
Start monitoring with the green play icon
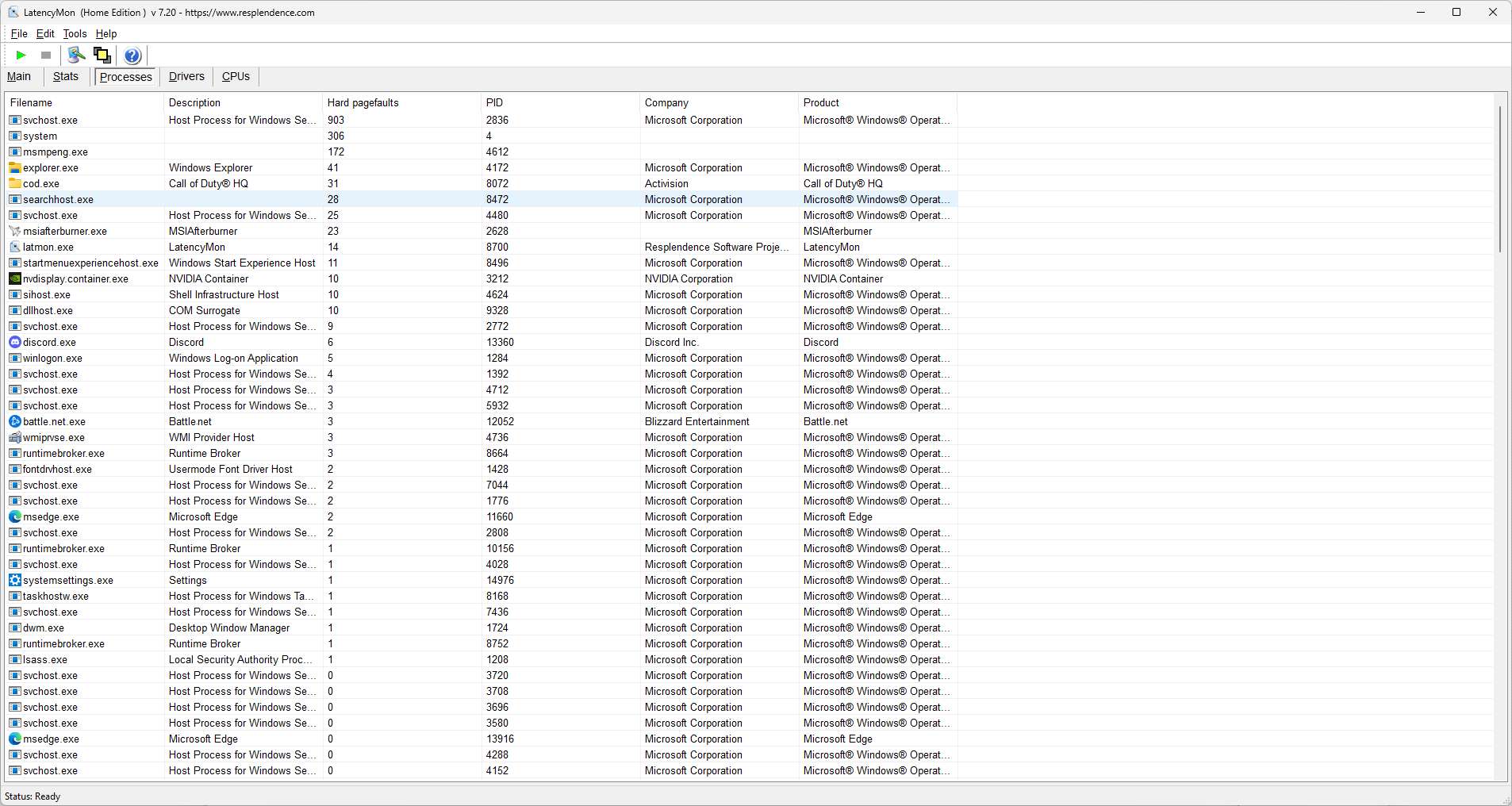[x=21, y=55]
